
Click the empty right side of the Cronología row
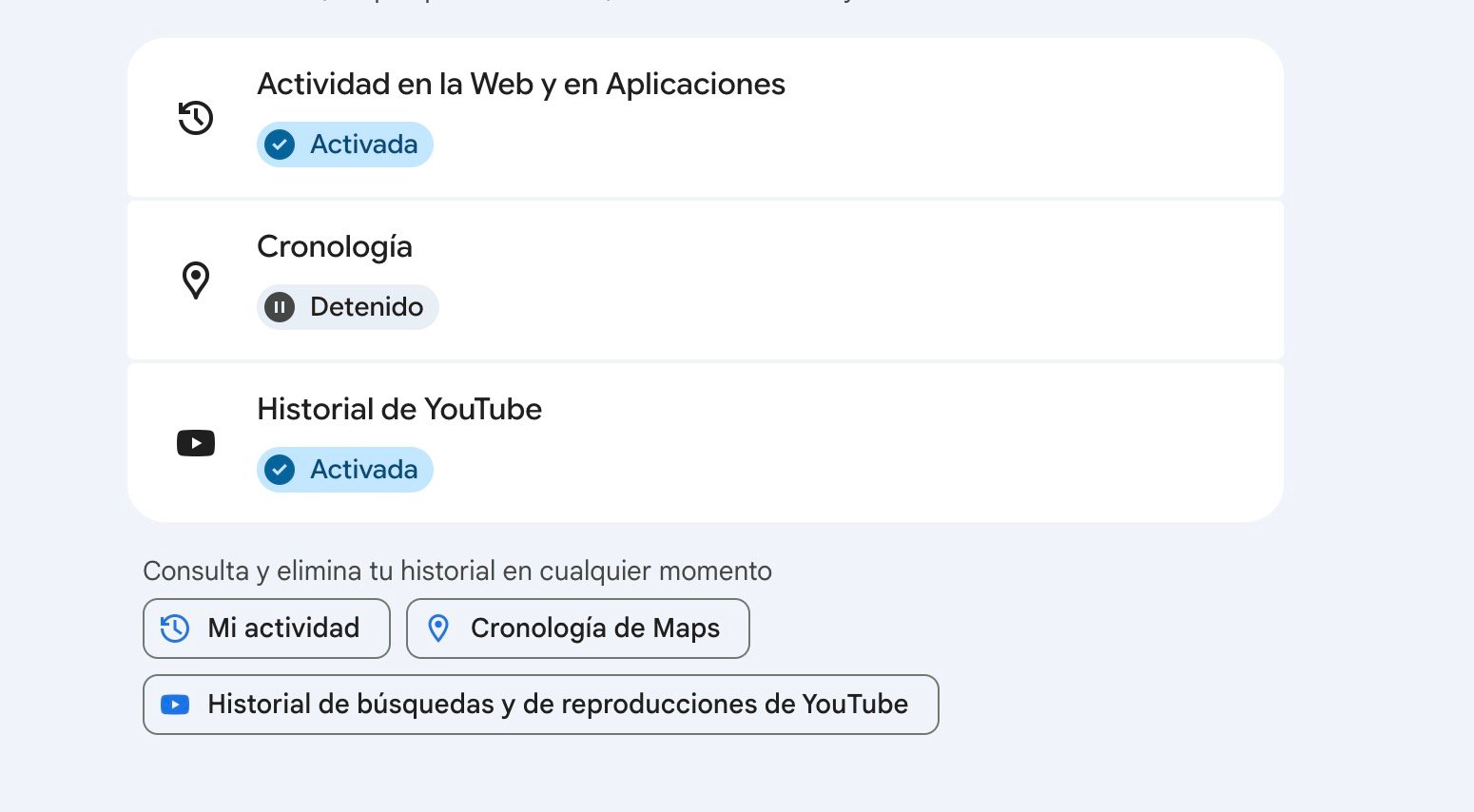coord(951,280)
